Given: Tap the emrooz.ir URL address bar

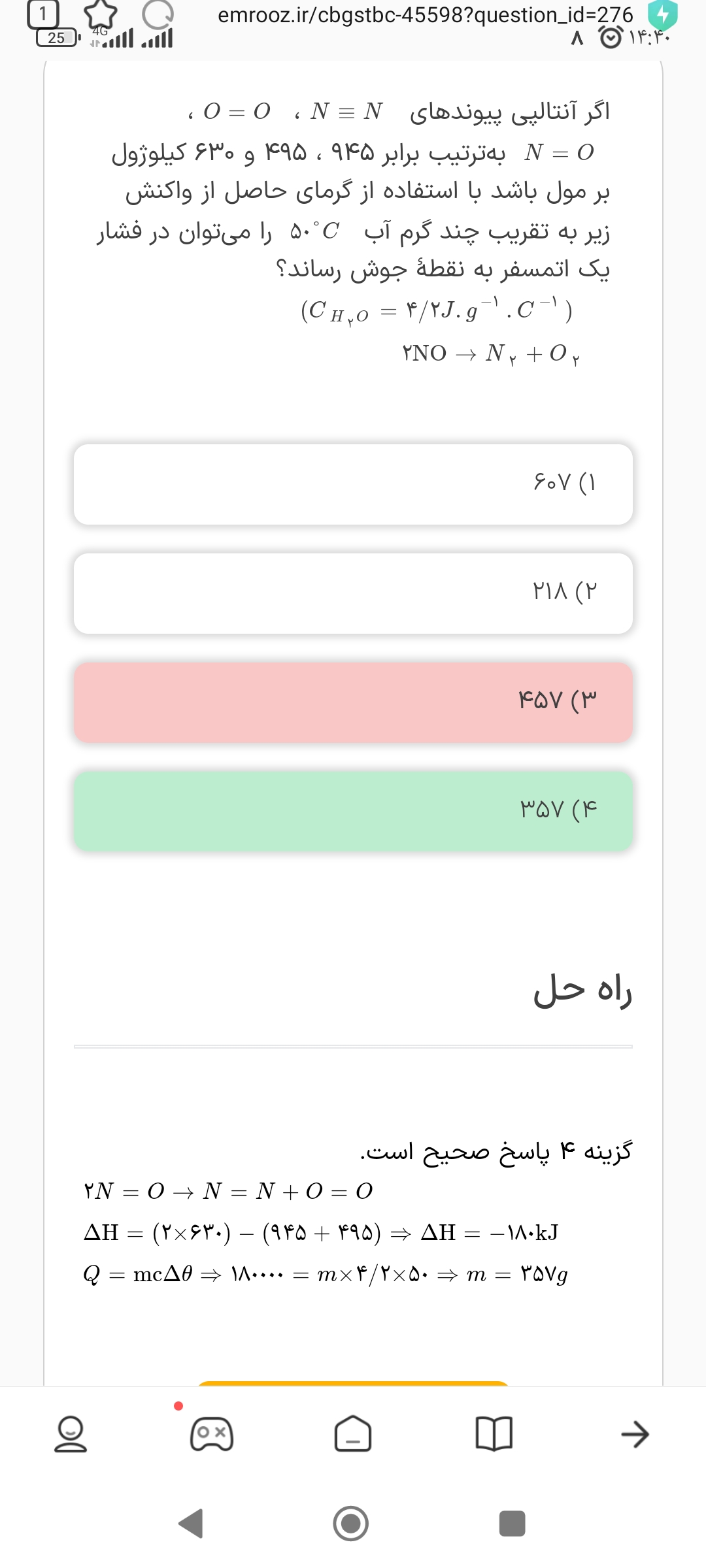Looking at the screenshot, I should point(425,14).
